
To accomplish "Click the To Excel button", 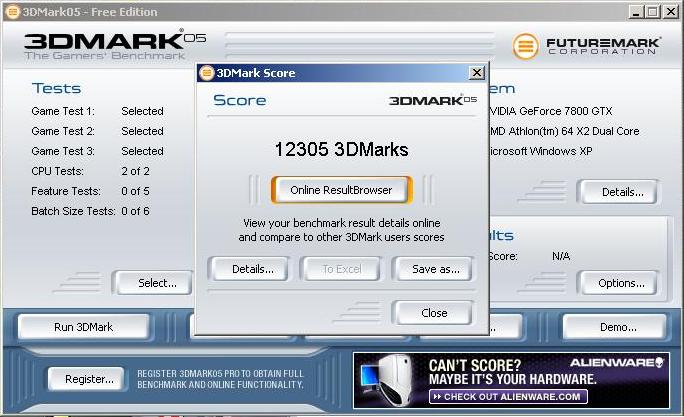I will pos(342,269).
